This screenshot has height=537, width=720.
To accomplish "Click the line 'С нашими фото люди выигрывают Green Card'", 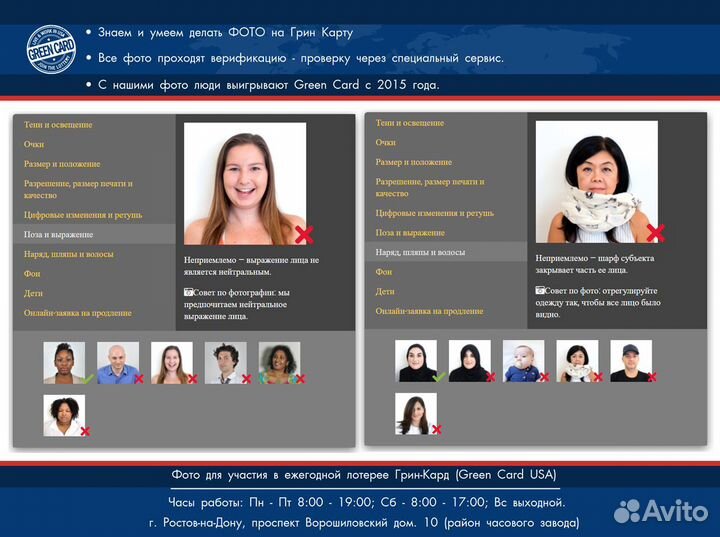I will pyautogui.click(x=228, y=85).
